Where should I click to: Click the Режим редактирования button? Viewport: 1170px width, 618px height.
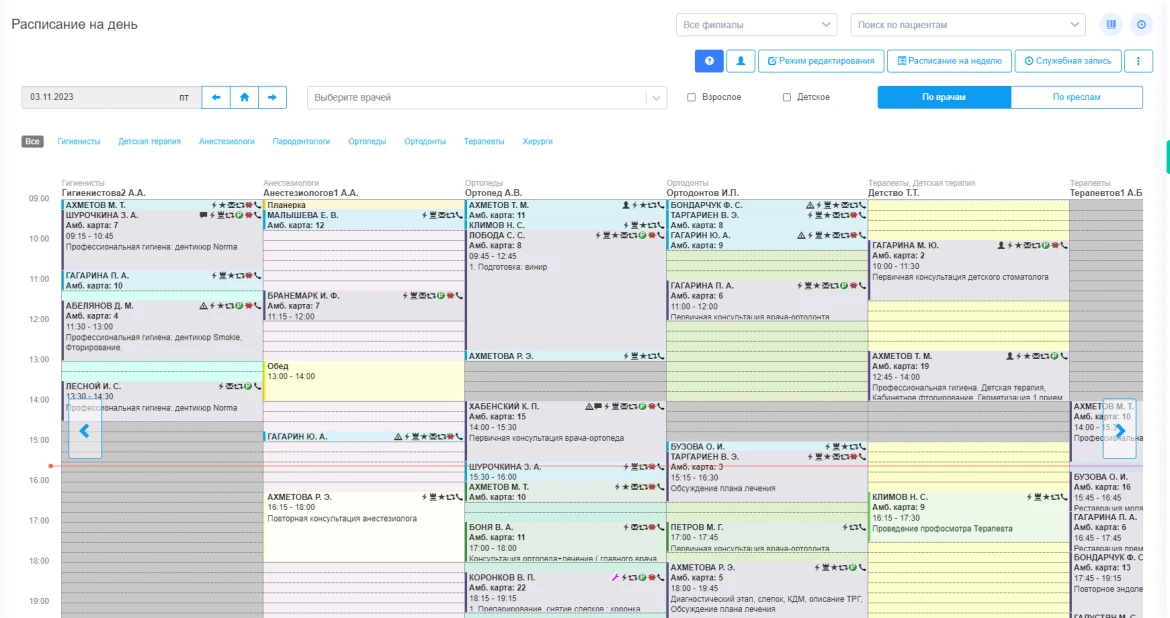click(x=820, y=61)
